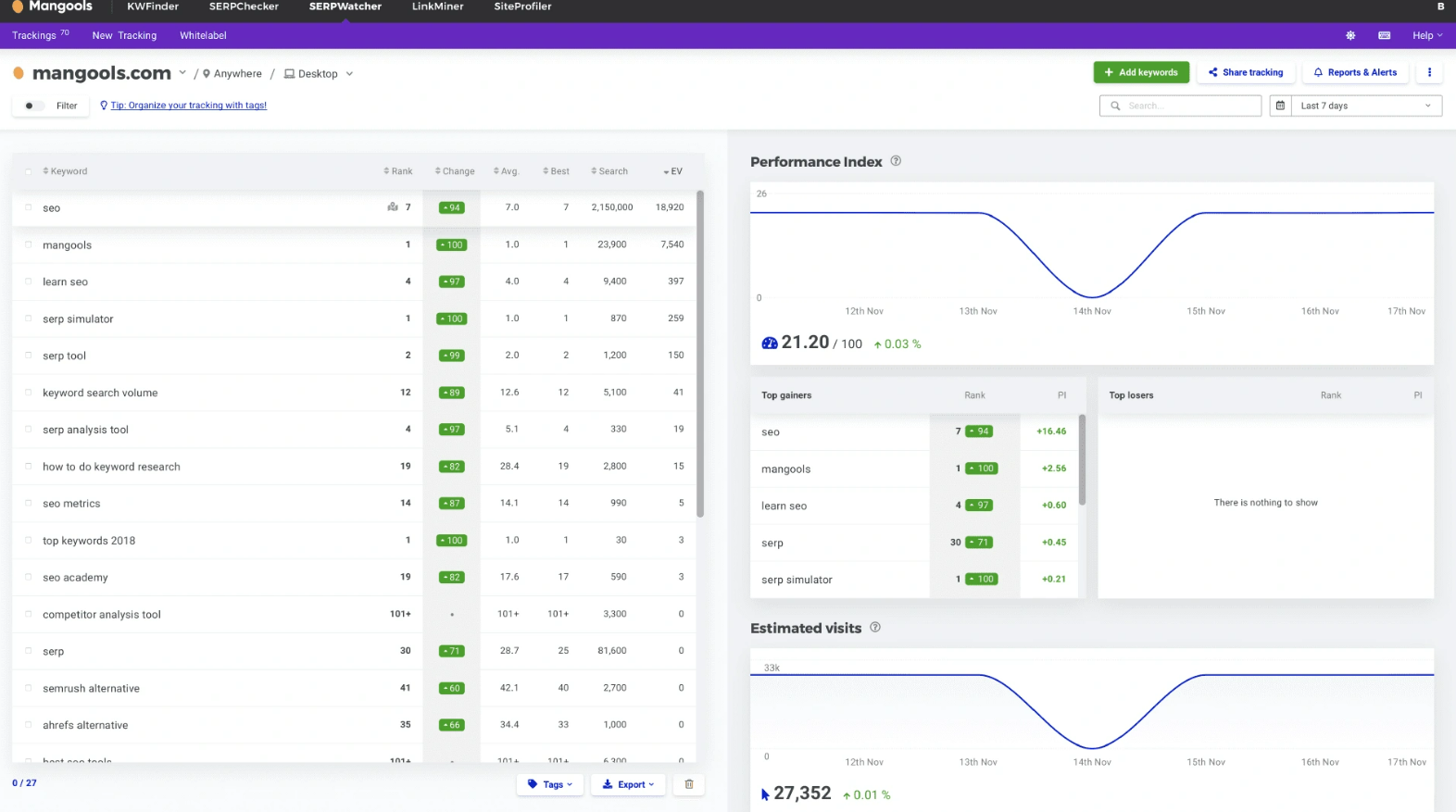1456x812 pixels.
Task: Click the SERP feature icon in seo row
Action: (393, 207)
